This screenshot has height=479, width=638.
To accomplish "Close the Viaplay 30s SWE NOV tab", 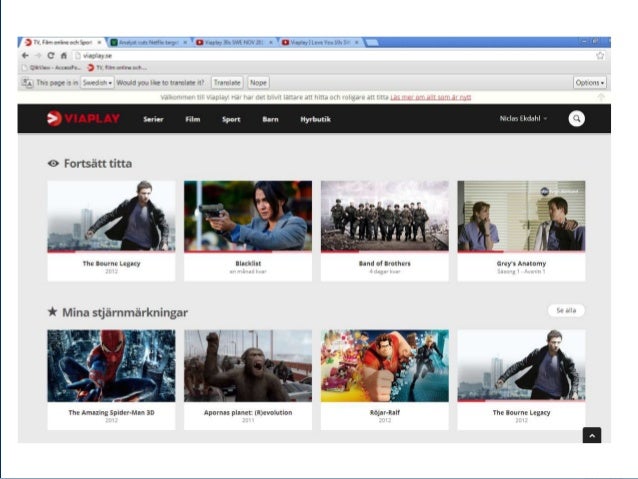I will click(x=271, y=42).
